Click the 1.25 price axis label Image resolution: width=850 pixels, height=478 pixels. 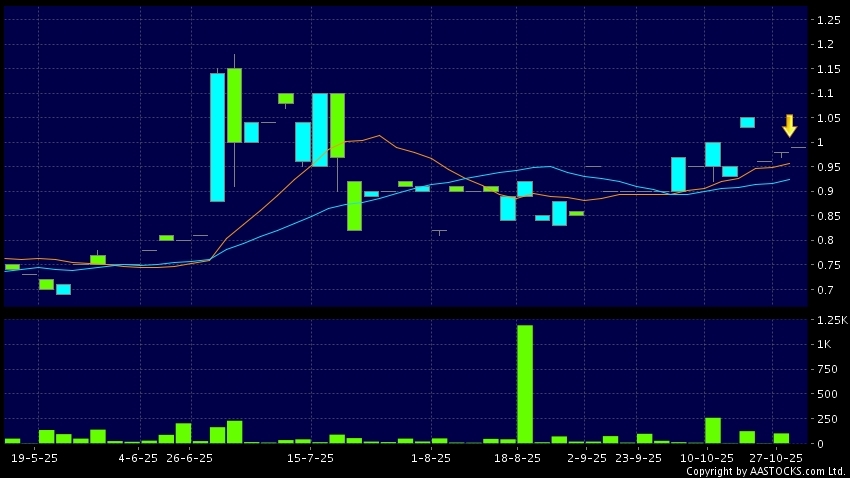[x=826, y=20]
